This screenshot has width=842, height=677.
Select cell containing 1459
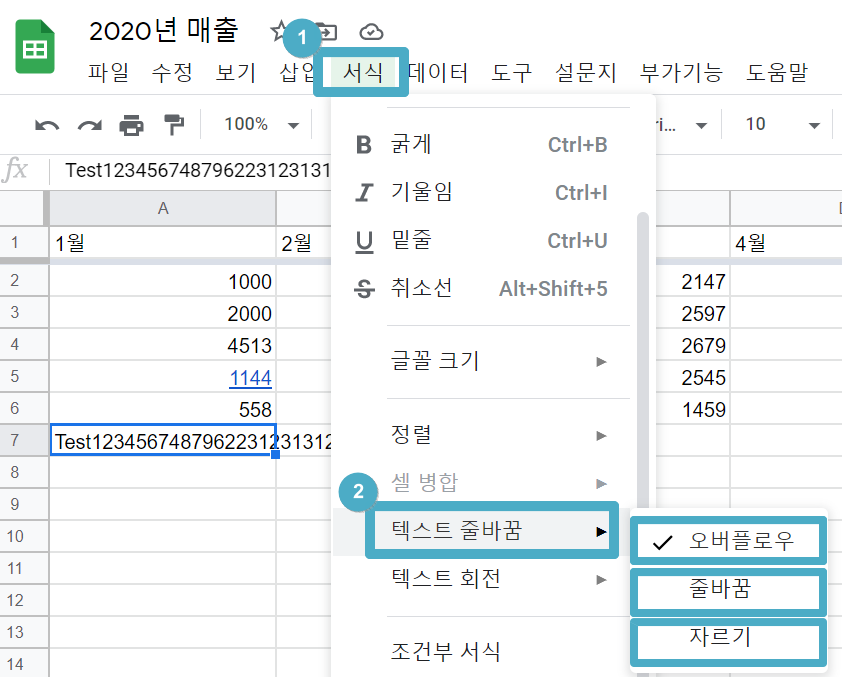click(692, 409)
